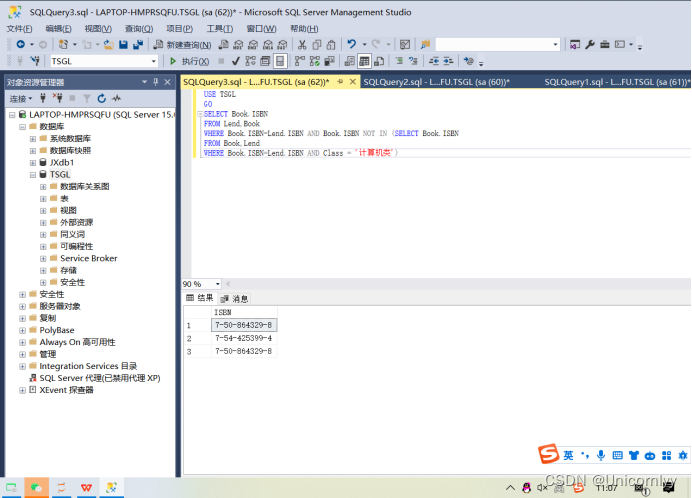Click the Parse checkmark icon
692x498 pixels.
[x=236, y=61]
